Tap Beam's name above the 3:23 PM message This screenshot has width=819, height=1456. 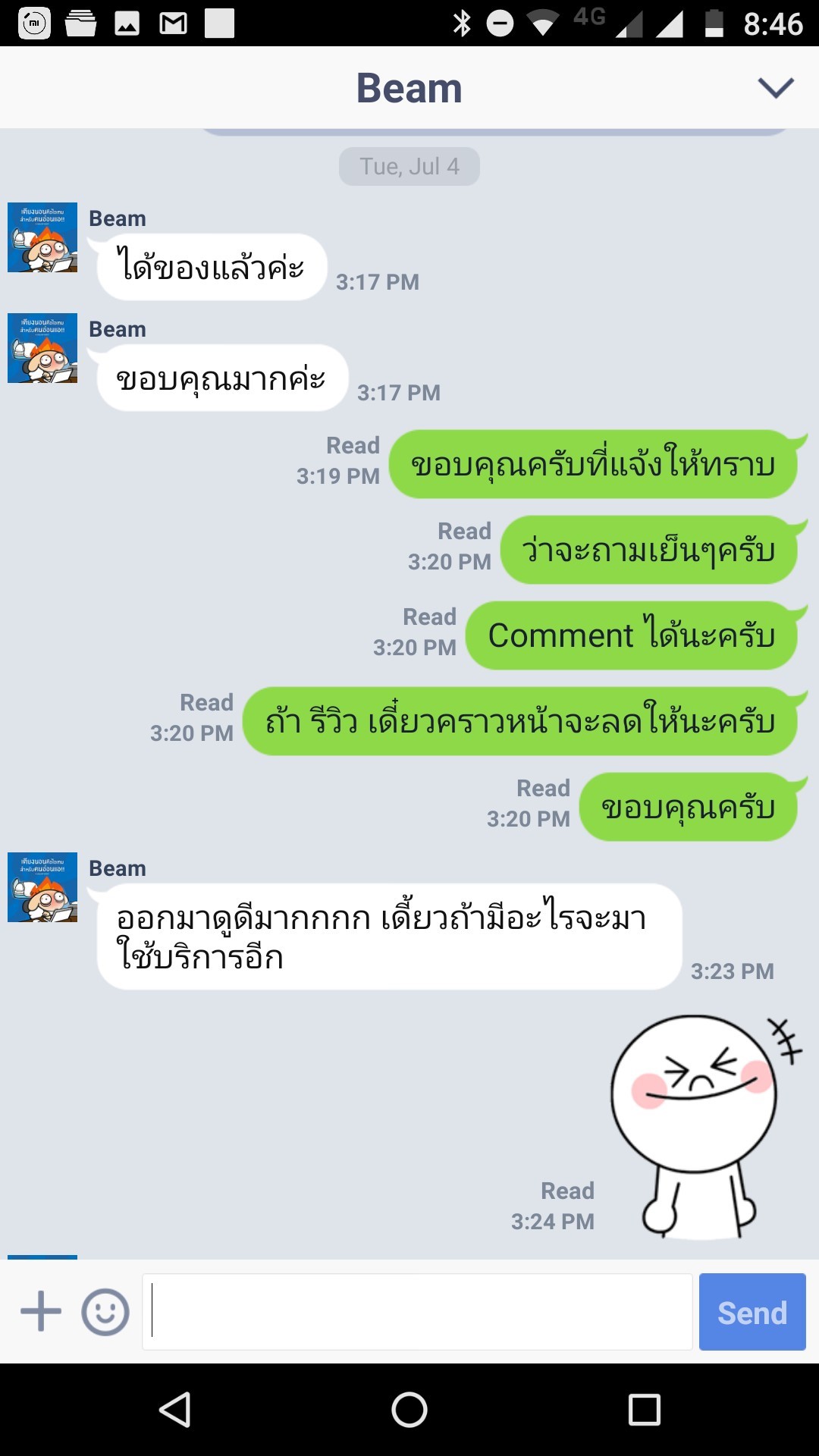point(118,868)
